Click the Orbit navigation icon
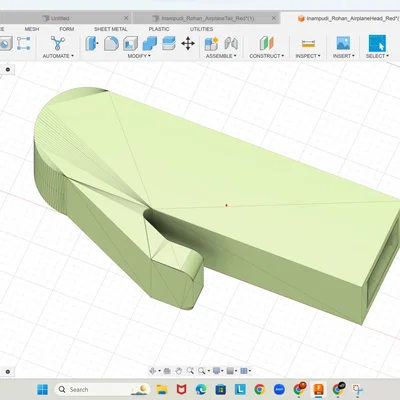The width and height of the screenshot is (400, 400). click(x=152, y=371)
